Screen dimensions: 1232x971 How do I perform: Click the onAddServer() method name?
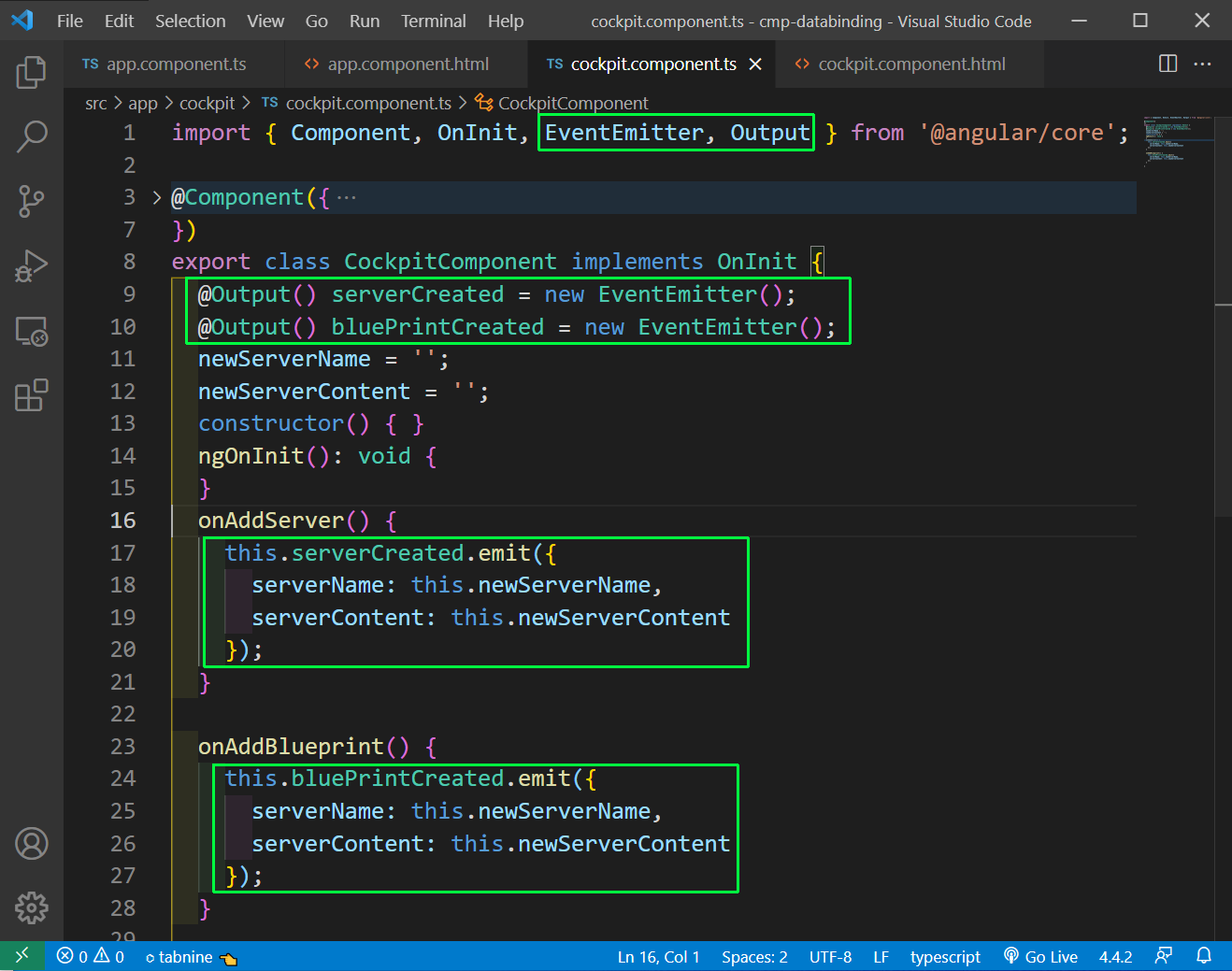[x=284, y=521]
